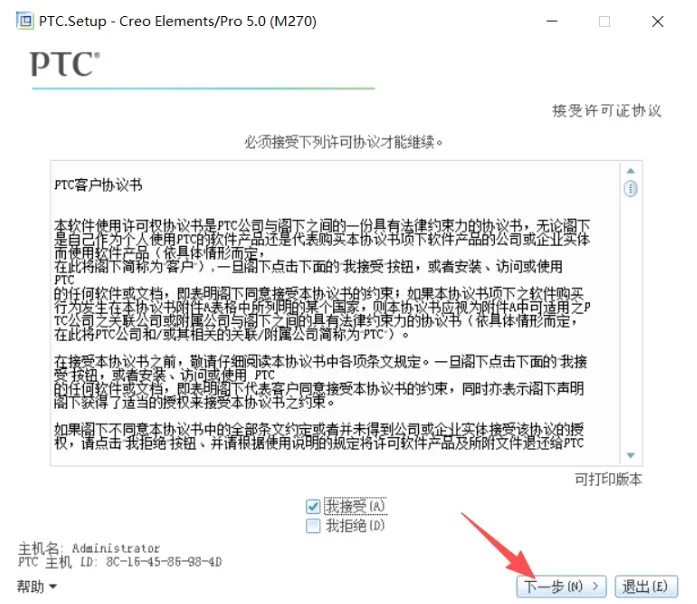Click the license scrollbar up arrow
The width and height of the screenshot is (697, 604).
pos(630,171)
